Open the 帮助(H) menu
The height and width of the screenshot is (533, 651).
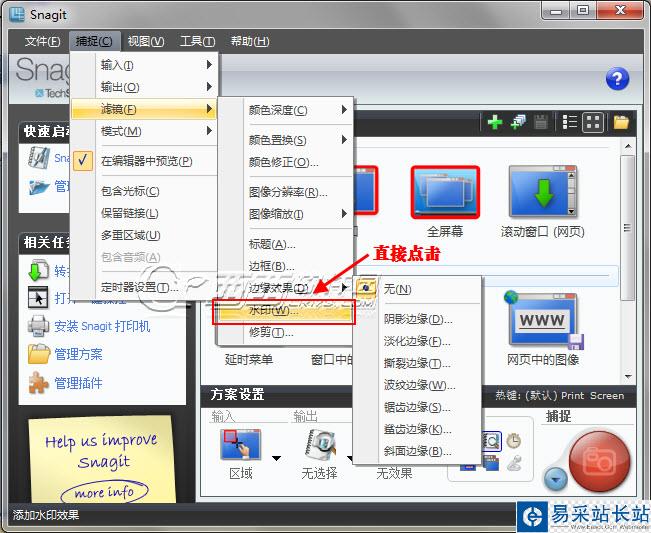250,41
